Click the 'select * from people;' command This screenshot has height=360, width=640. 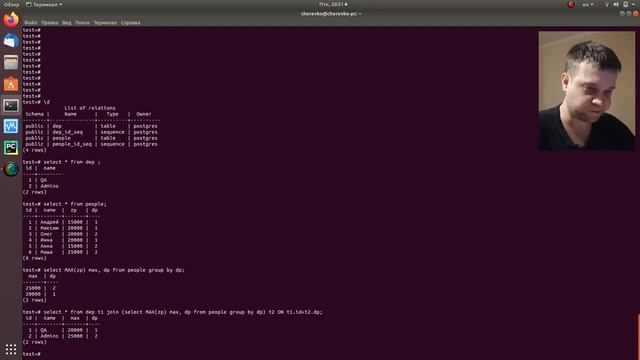[x=64, y=204]
